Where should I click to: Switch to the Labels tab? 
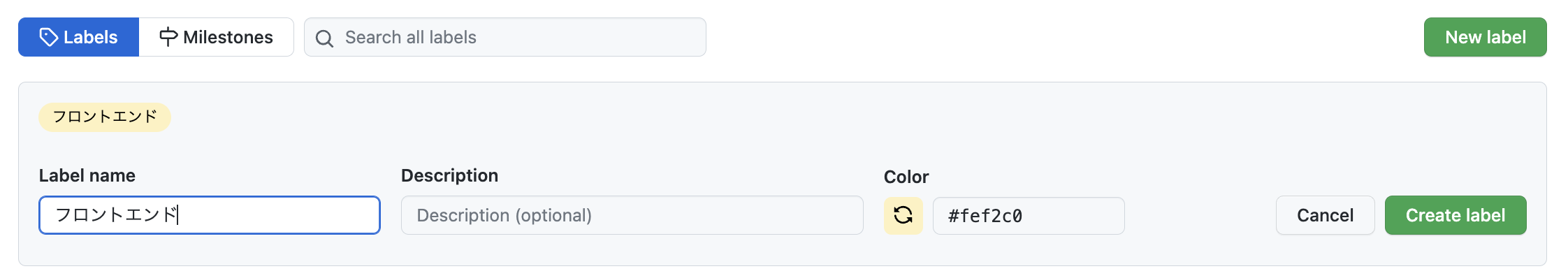[x=79, y=37]
